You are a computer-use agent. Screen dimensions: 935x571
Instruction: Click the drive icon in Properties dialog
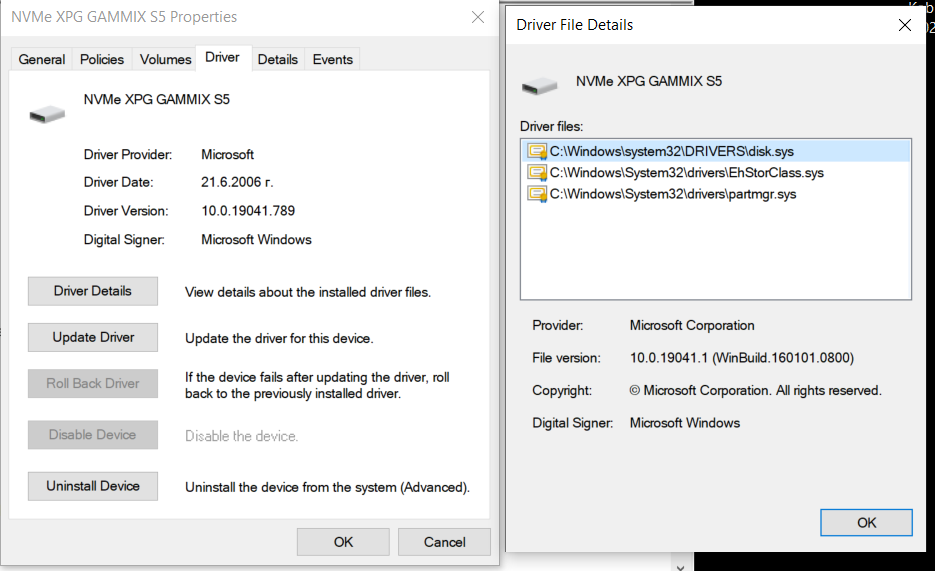click(47, 113)
